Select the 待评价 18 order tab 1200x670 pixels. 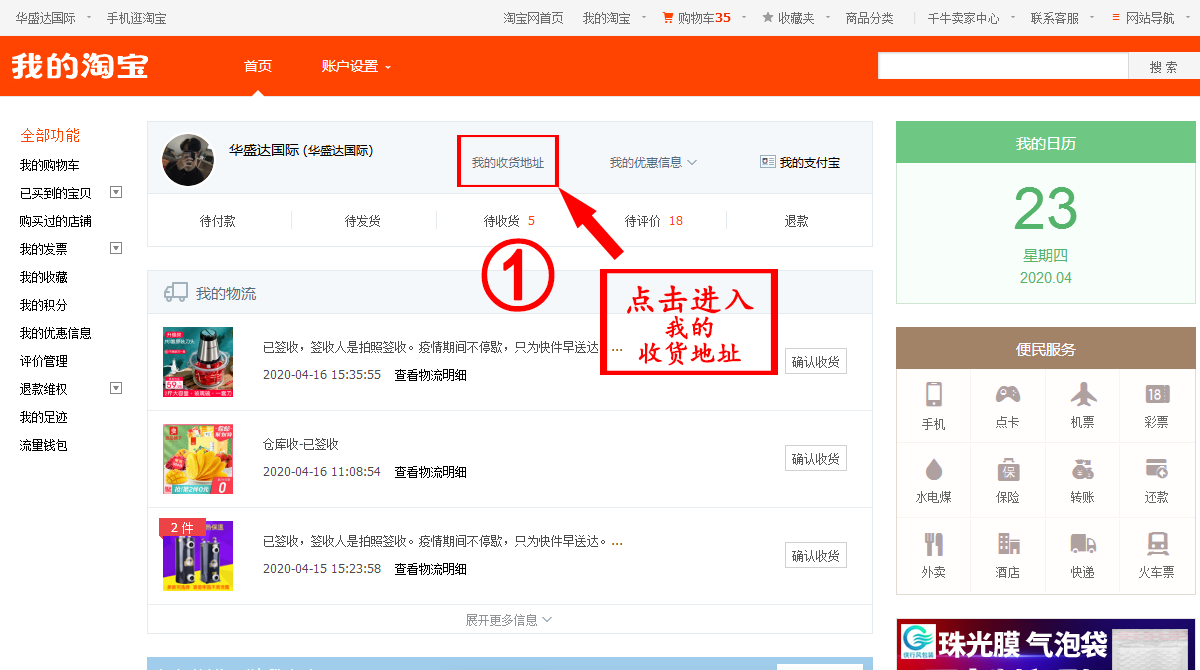tap(654, 221)
